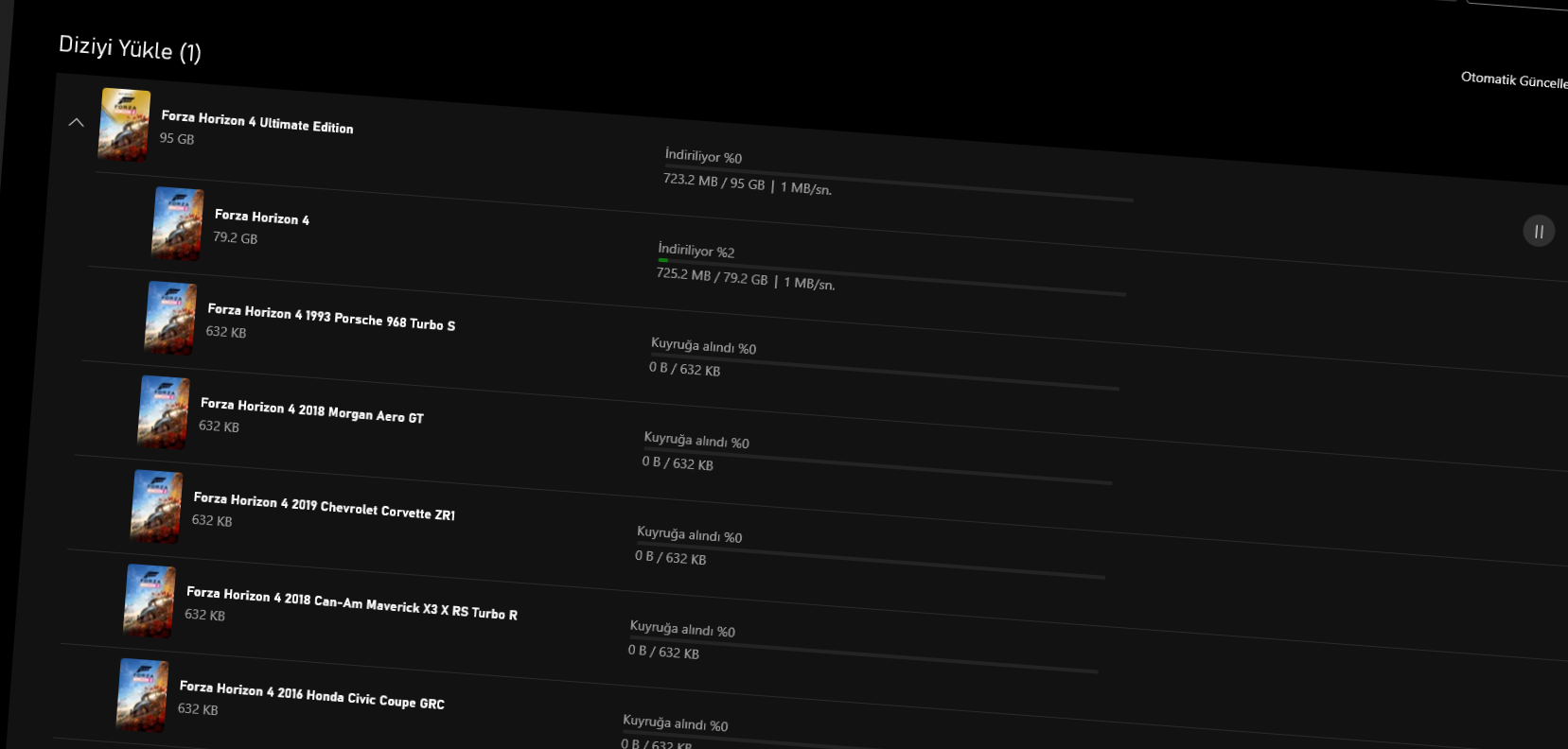Viewport: 1568px width, 749px height.
Task: Collapse the Forza Horizon 4 Ultimate Edition group
Action: coord(77,122)
